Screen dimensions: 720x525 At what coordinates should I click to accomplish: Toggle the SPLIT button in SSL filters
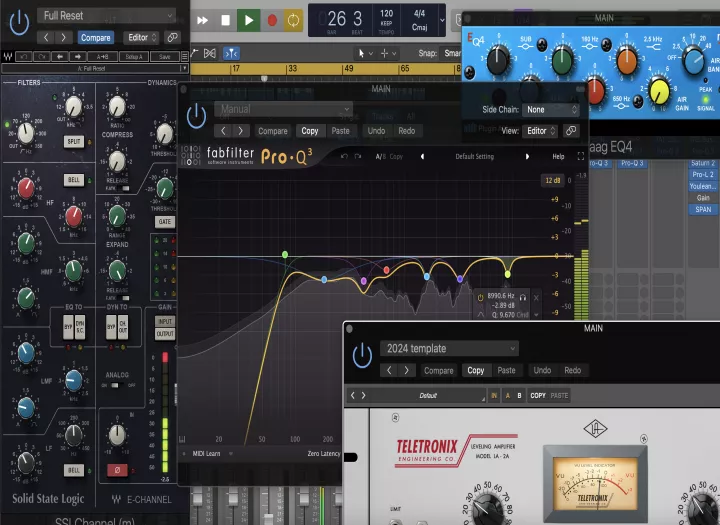click(74, 141)
